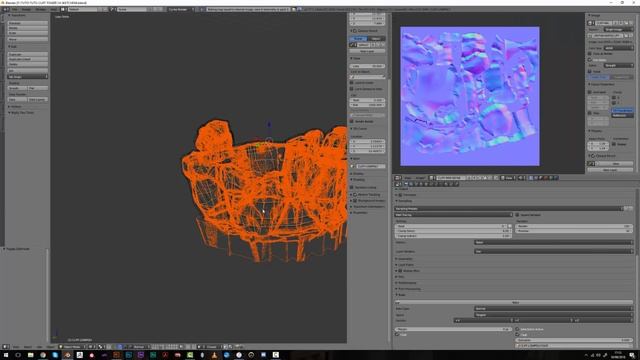Open the viewport shading selector
Image resolution: width=640 pixels, height=360 pixels.
tap(93, 347)
